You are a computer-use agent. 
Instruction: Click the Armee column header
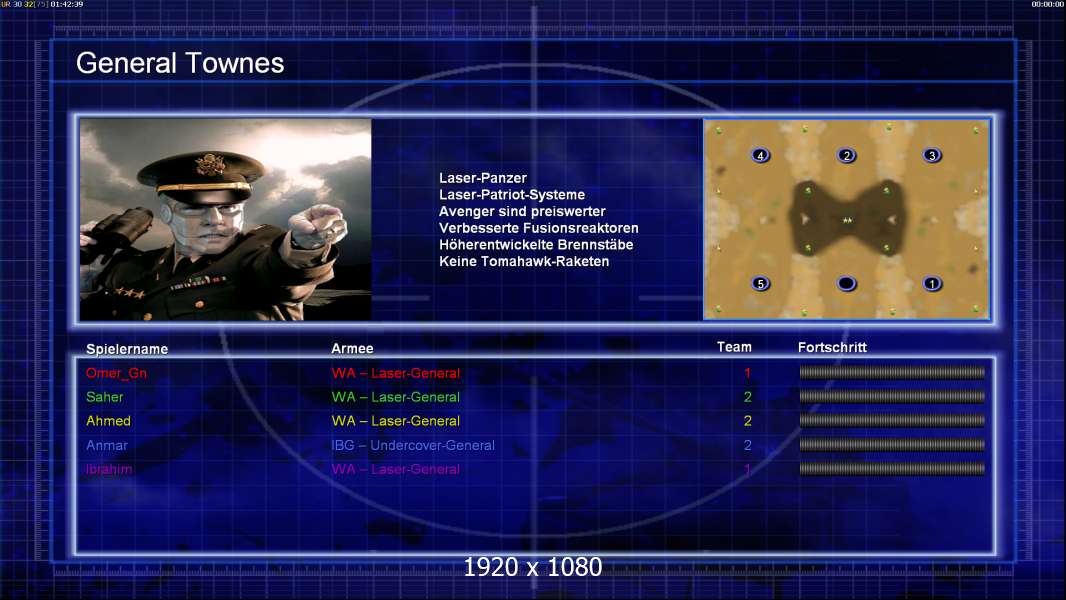click(352, 349)
